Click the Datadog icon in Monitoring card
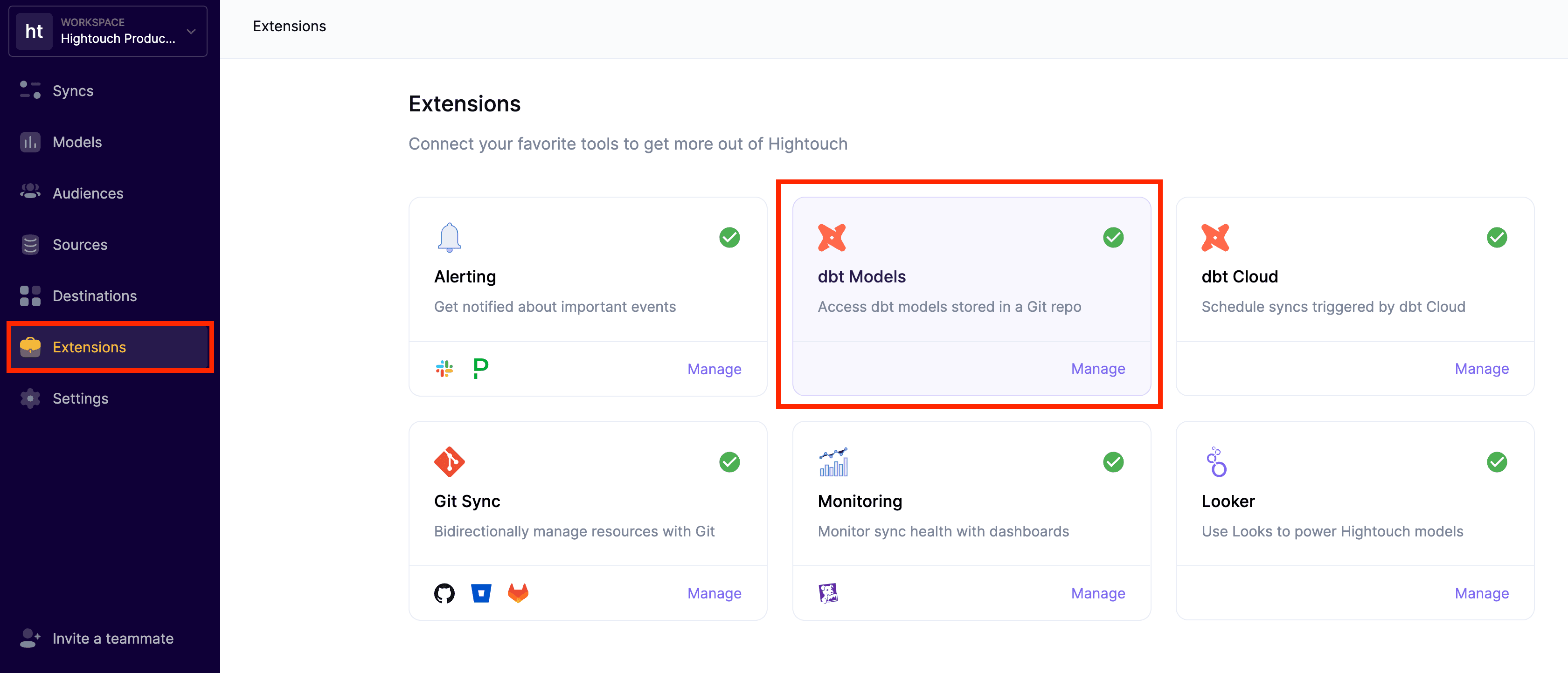This screenshot has width=1568, height=673. 828,593
